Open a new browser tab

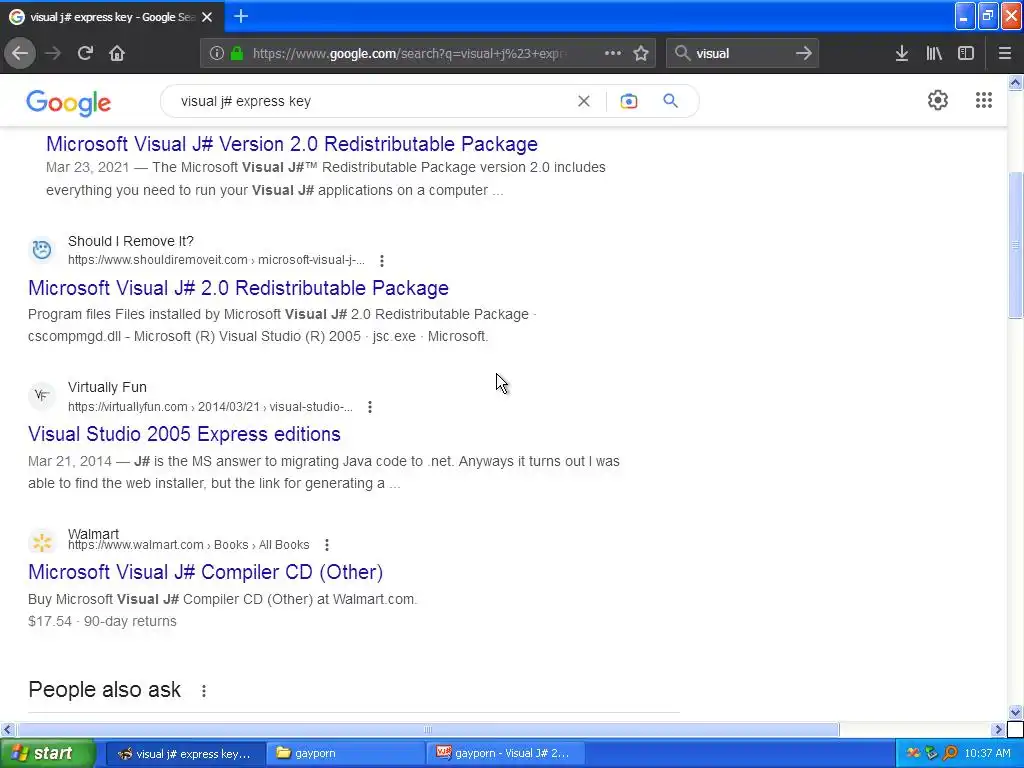point(240,16)
